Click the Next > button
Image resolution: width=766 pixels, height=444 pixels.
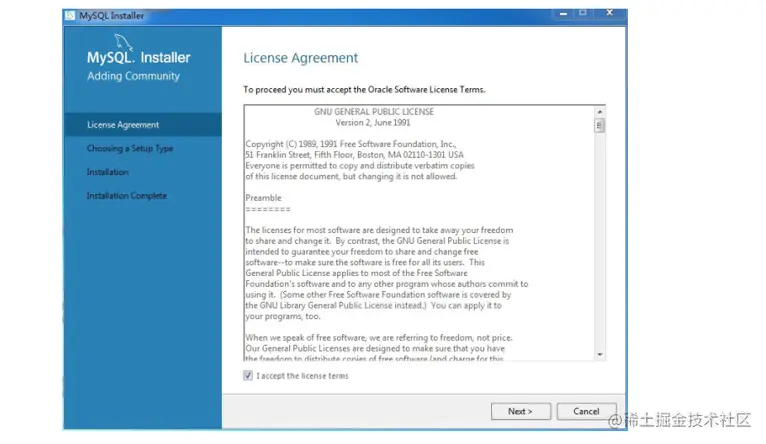click(520, 411)
